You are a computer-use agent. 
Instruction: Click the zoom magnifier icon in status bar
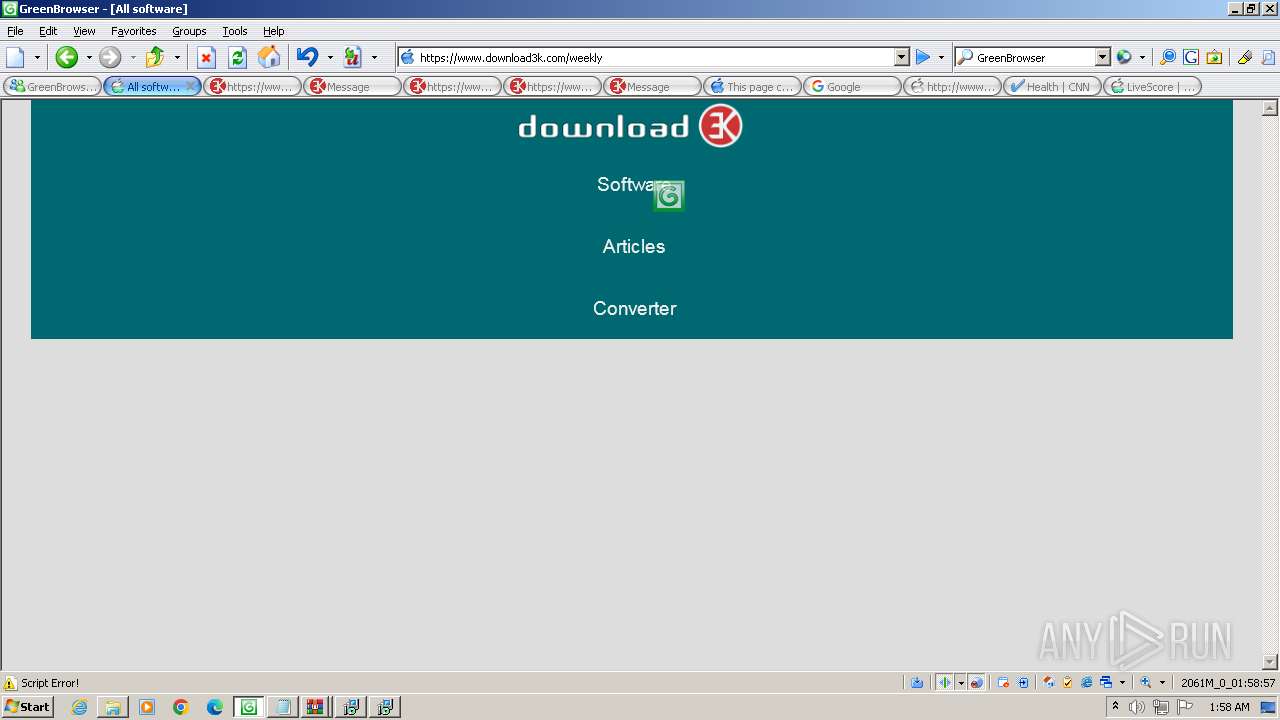pyautogui.click(x=1146, y=683)
